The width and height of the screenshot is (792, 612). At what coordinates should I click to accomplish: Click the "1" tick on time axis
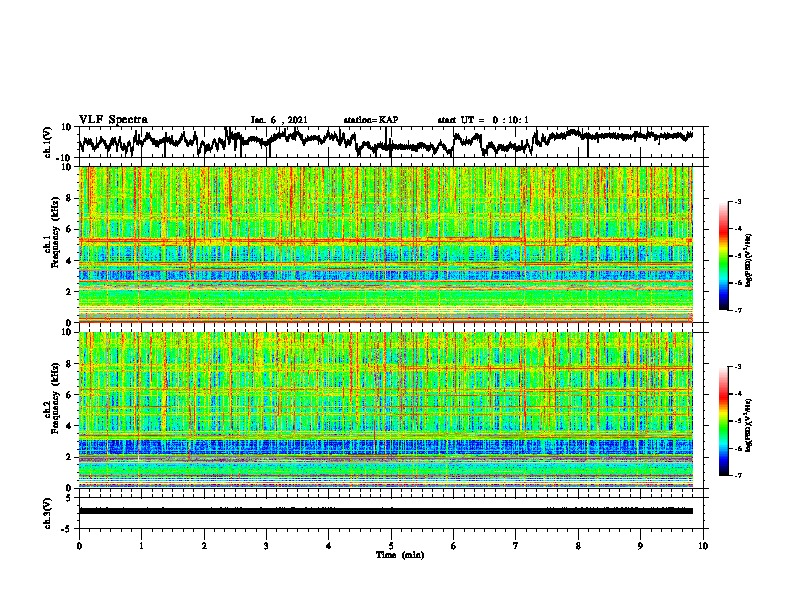click(x=141, y=546)
